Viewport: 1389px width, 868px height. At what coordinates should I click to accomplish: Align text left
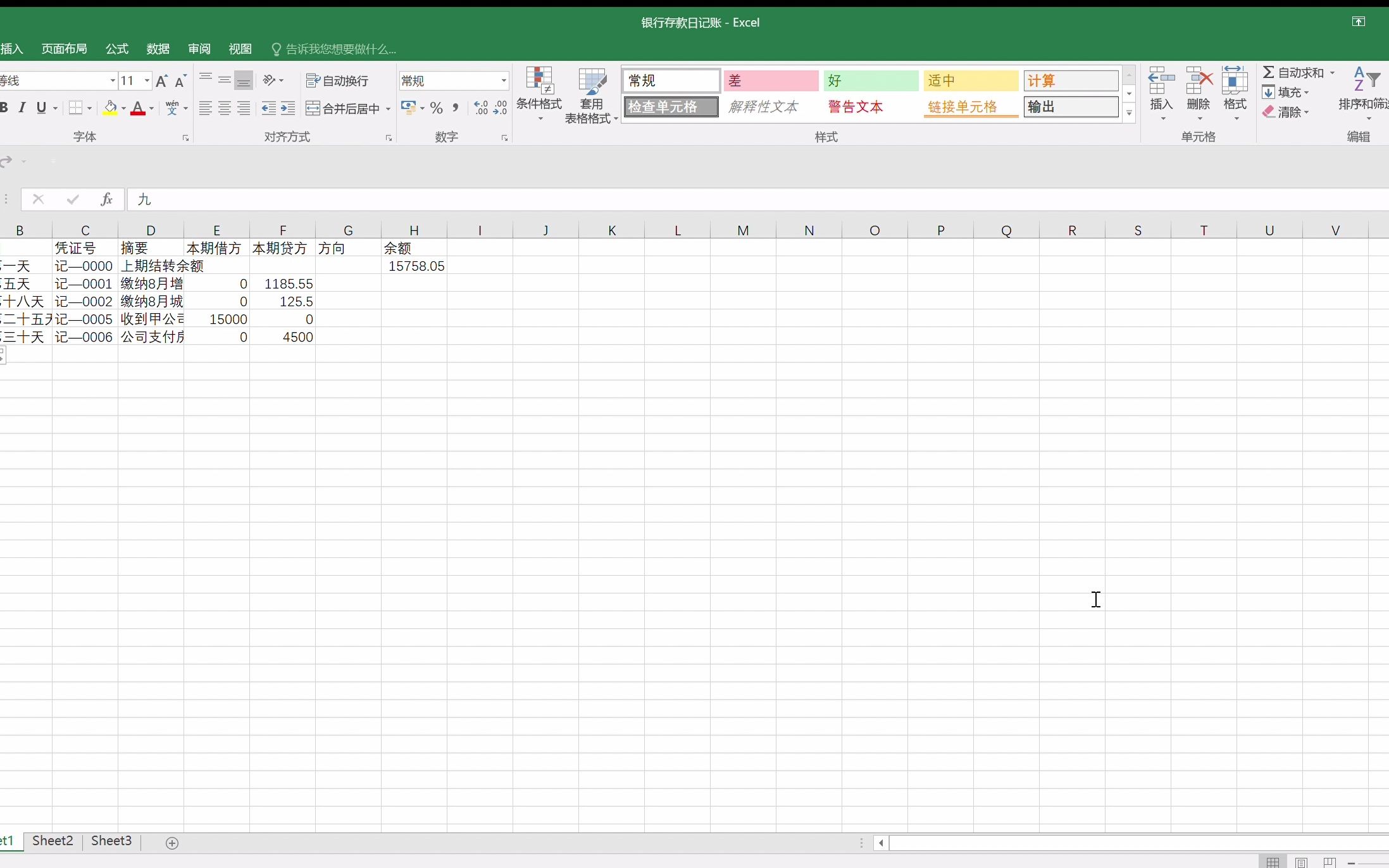(206, 108)
